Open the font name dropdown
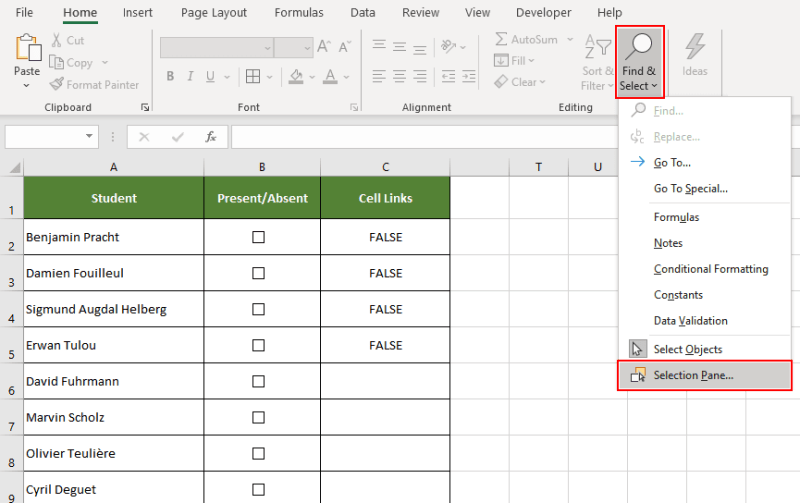 [267, 48]
